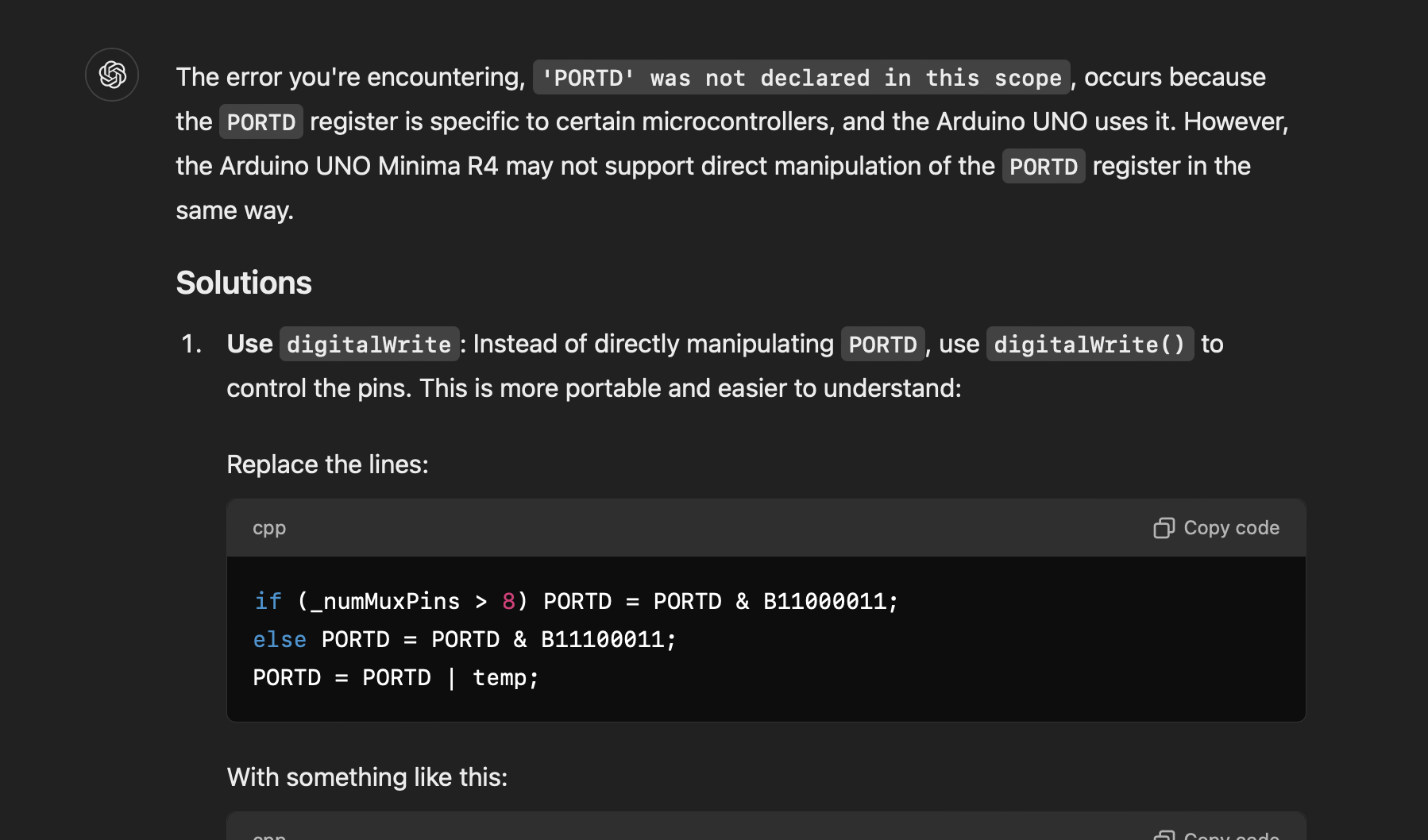Click the PORTD code chip after 'the'

tap(261, 122)
